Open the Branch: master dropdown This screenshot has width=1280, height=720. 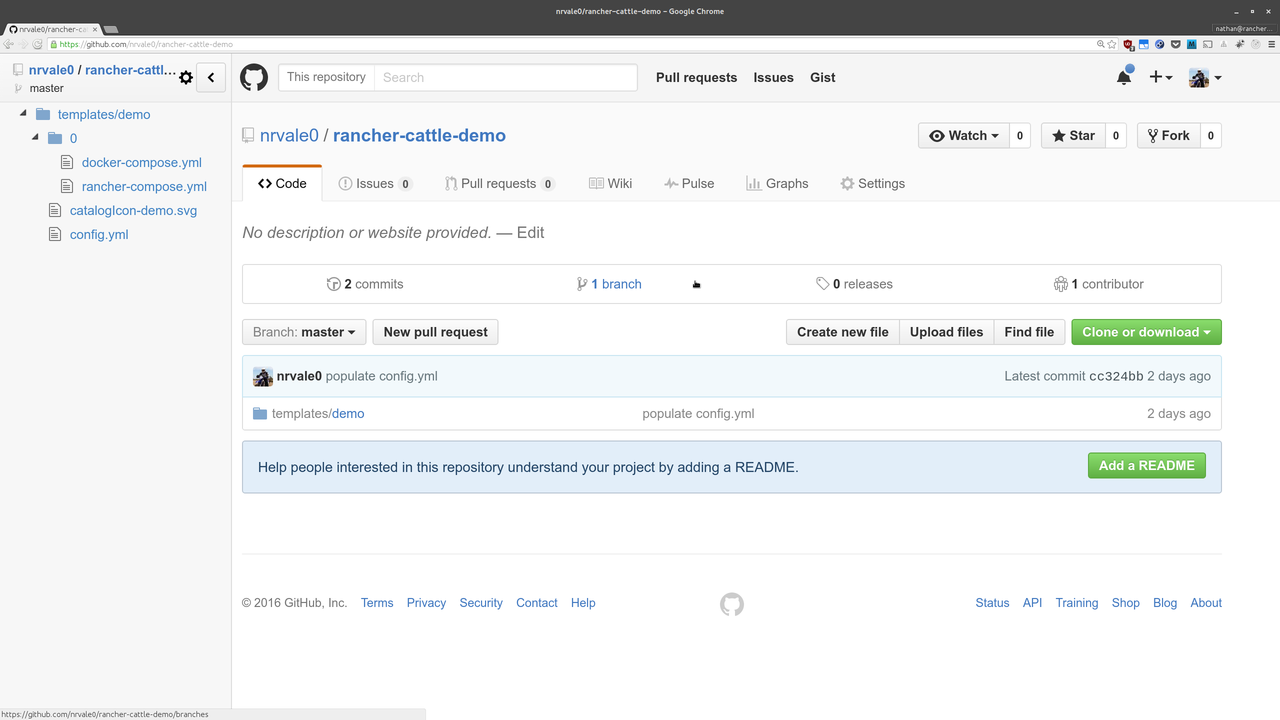(304, 332)
